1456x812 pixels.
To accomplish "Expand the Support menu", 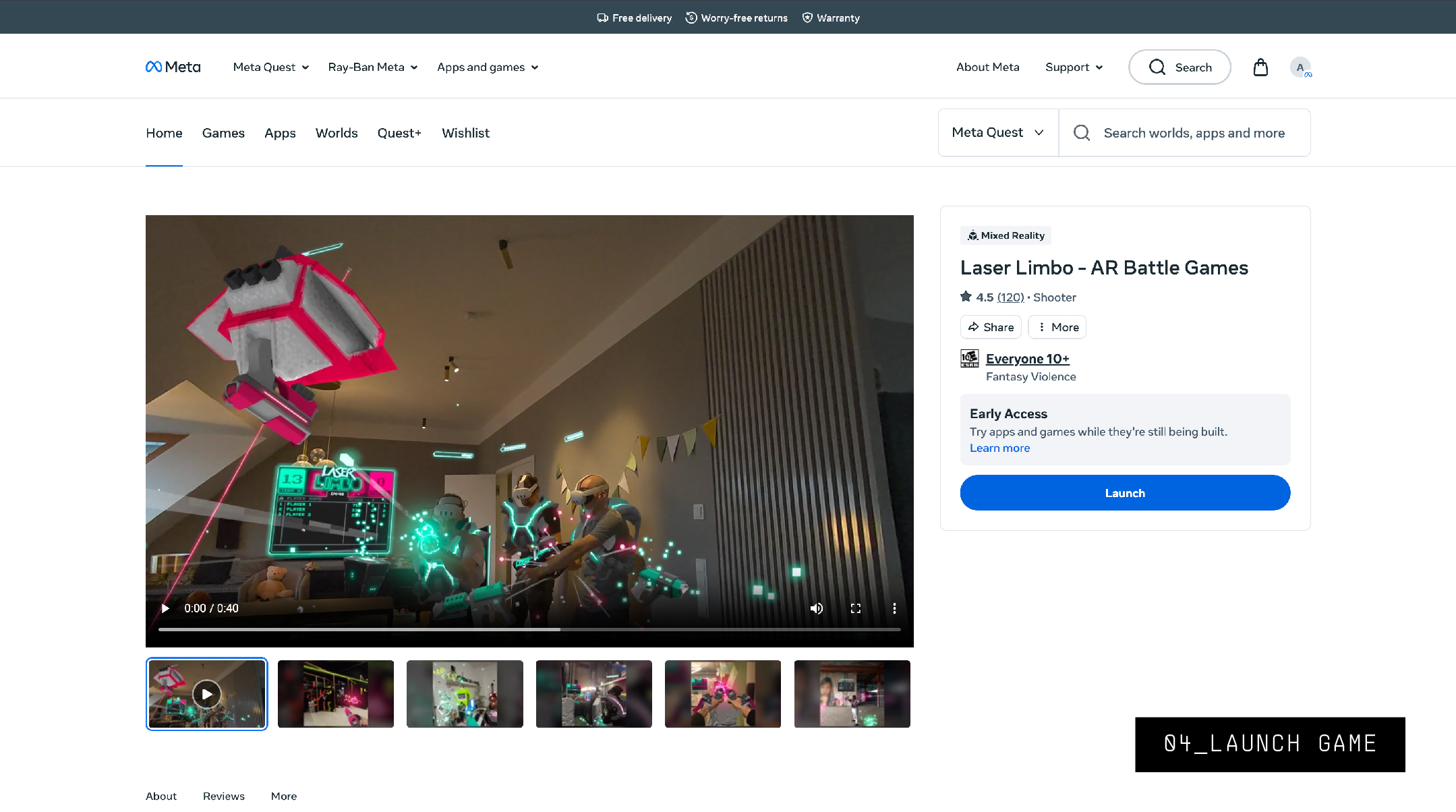I will coord(1074,67).
